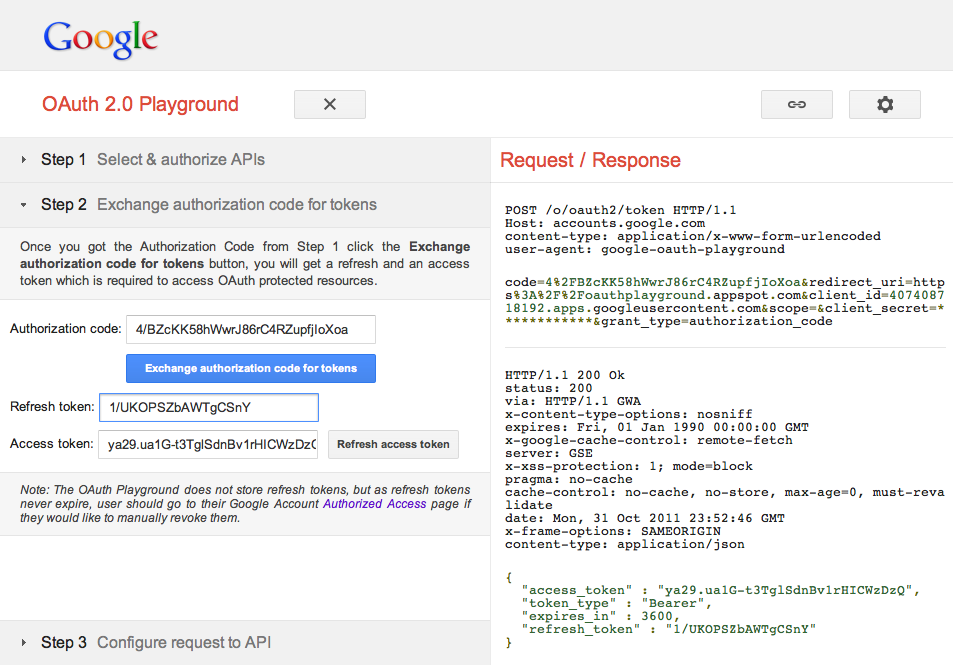Click Step 2 Exchange authorization code header
Screen dimensions: 953x665
click(x=245, y=205)
